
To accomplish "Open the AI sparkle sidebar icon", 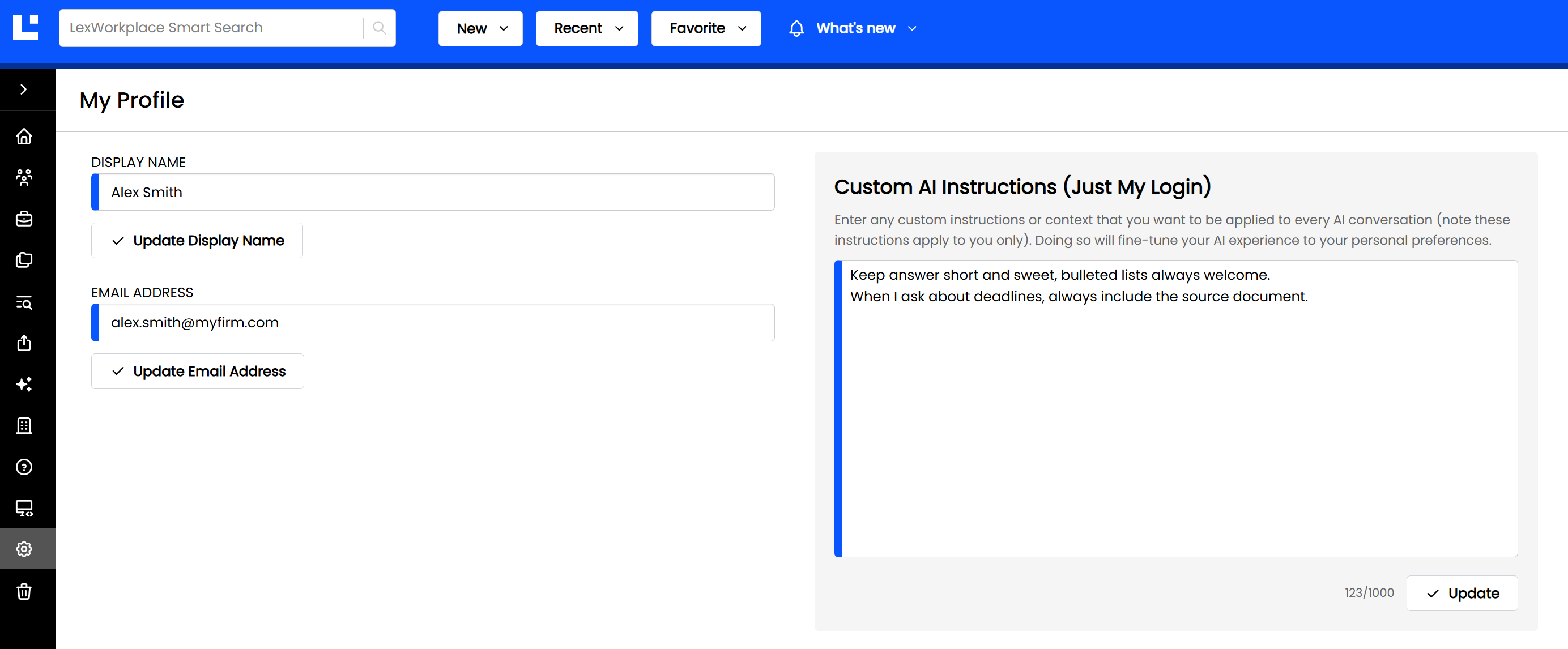I will coord(24,385).
